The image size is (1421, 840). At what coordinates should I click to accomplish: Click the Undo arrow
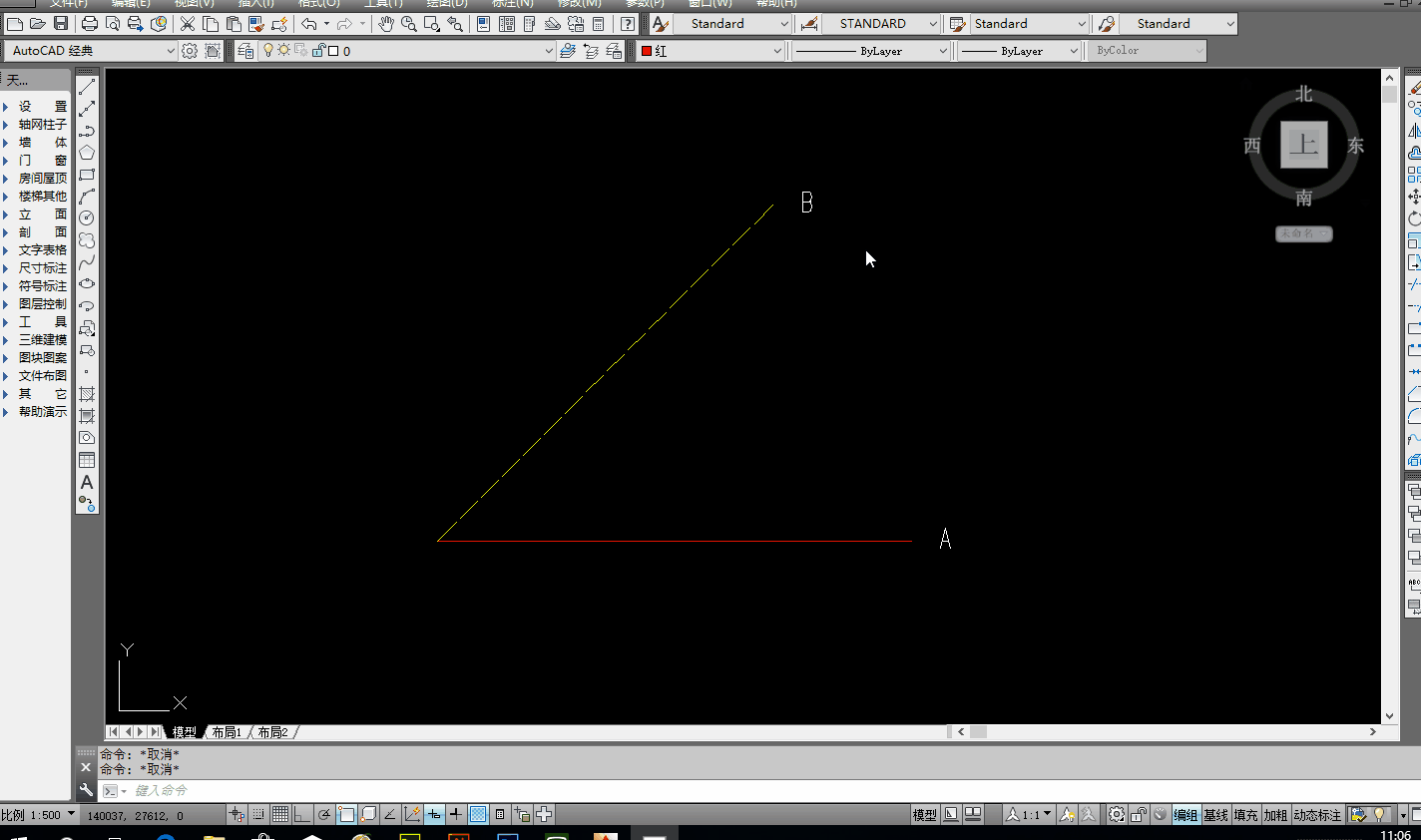(x=309, y=23)
